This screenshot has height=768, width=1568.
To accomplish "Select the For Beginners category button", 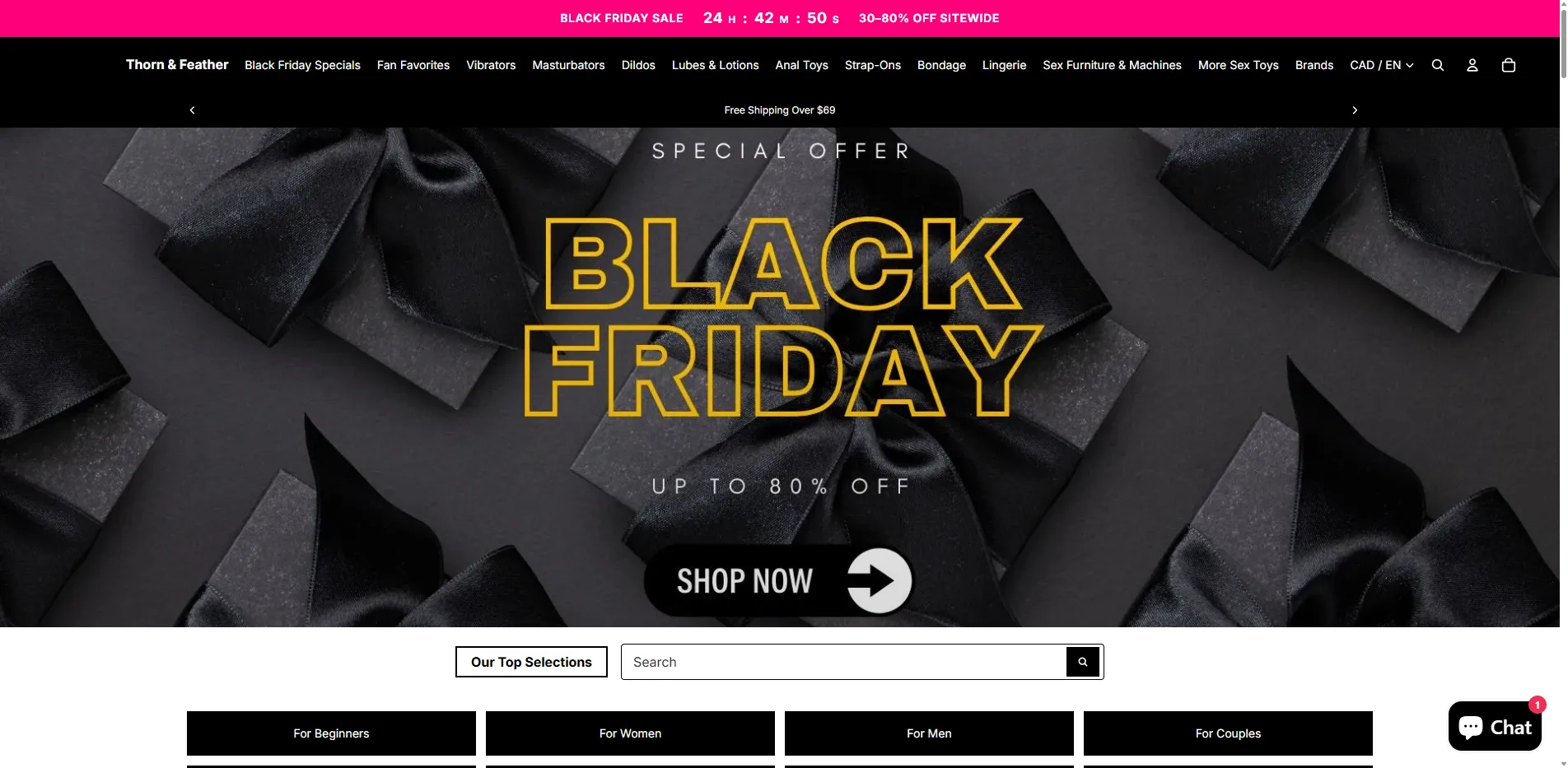I will (x=331, y=733).
